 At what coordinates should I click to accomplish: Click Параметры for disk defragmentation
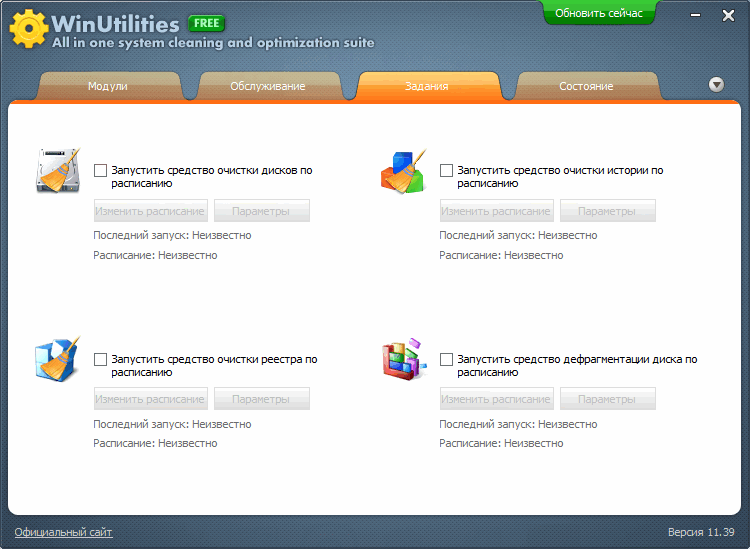click(607, 399)
